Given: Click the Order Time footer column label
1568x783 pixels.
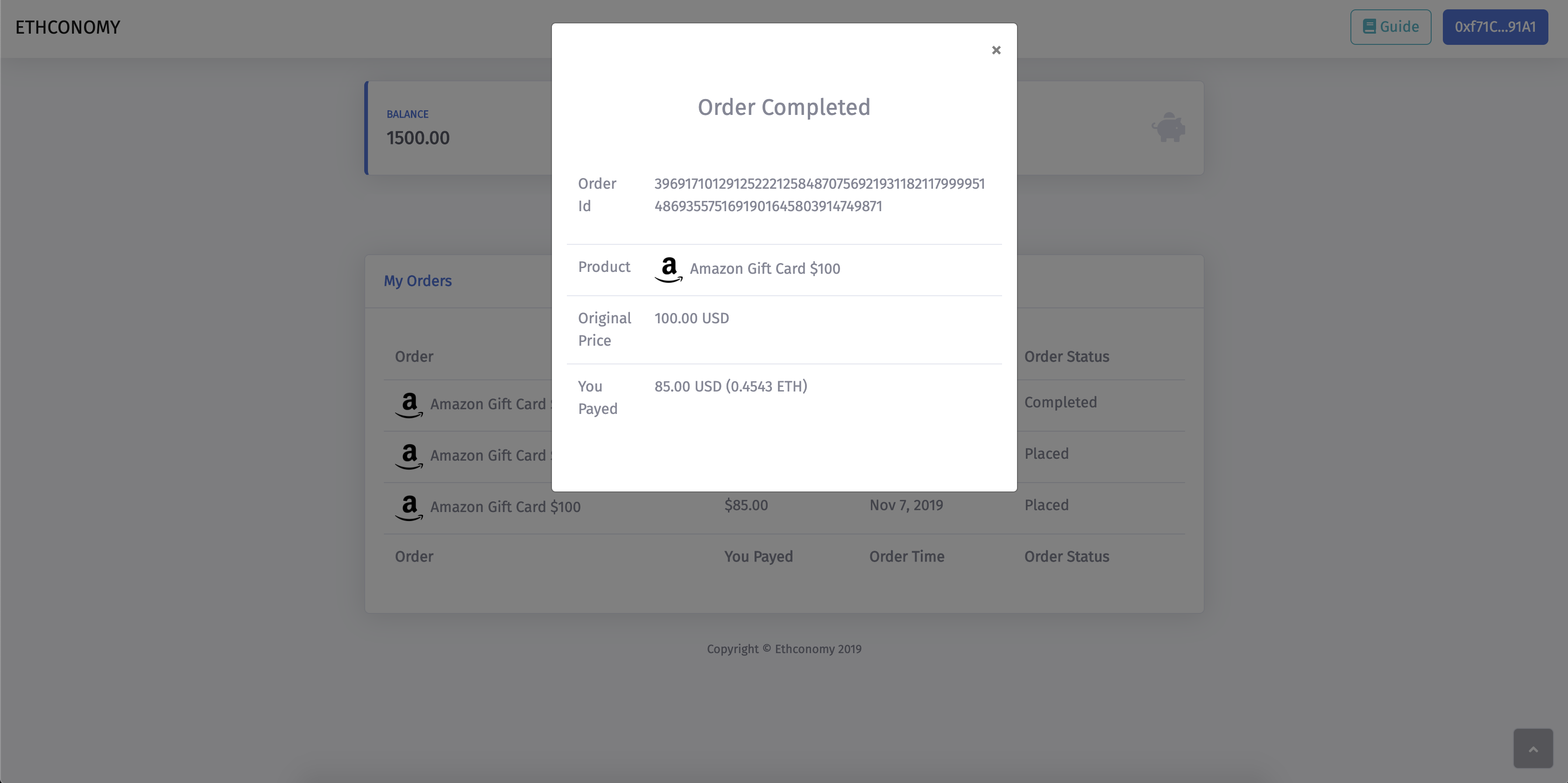Looking at the screenshot, I should (906, 556).
